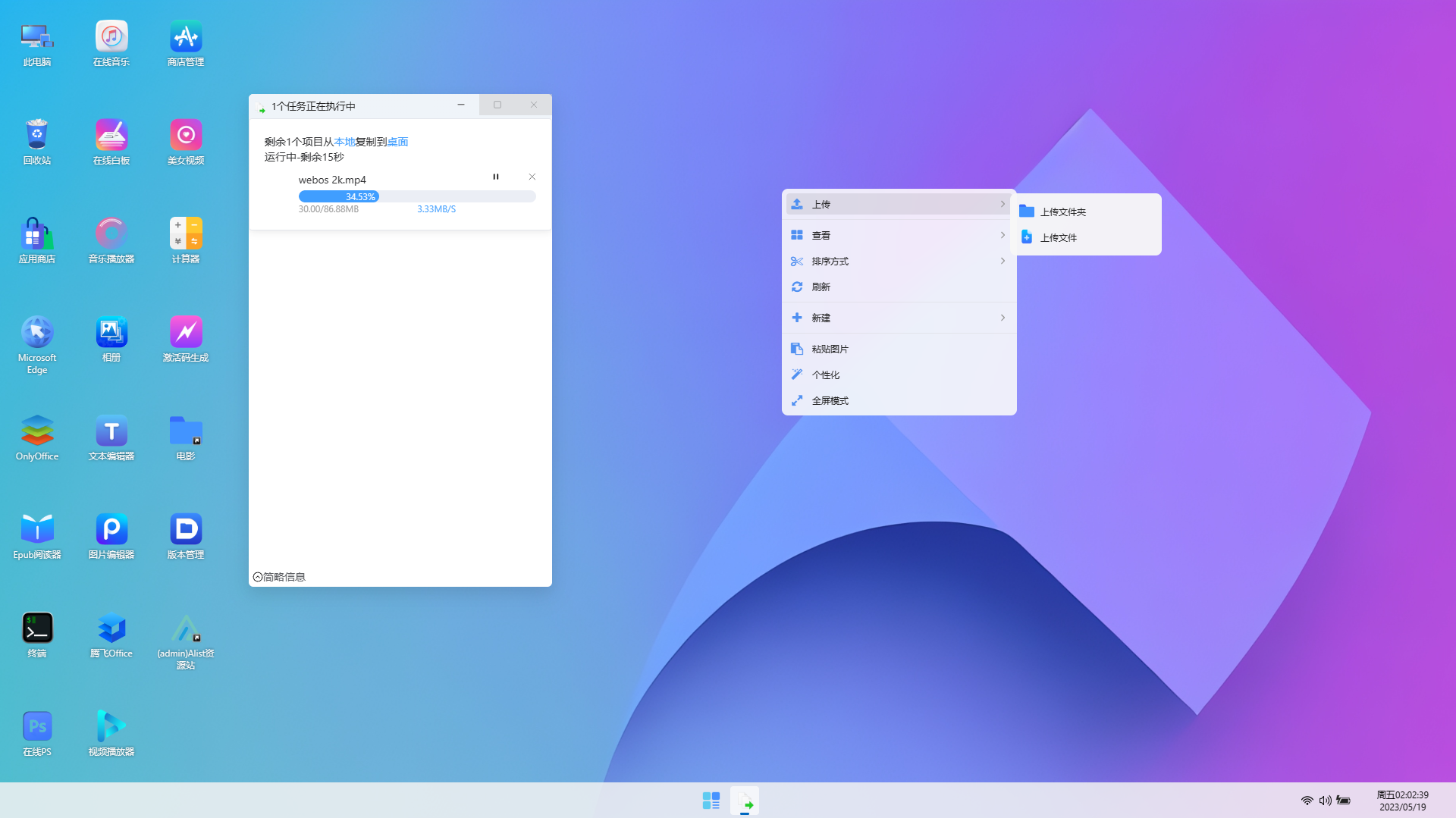
Task: Choose 上传文件夹 in the submenu
Action: pos(1086,212)
